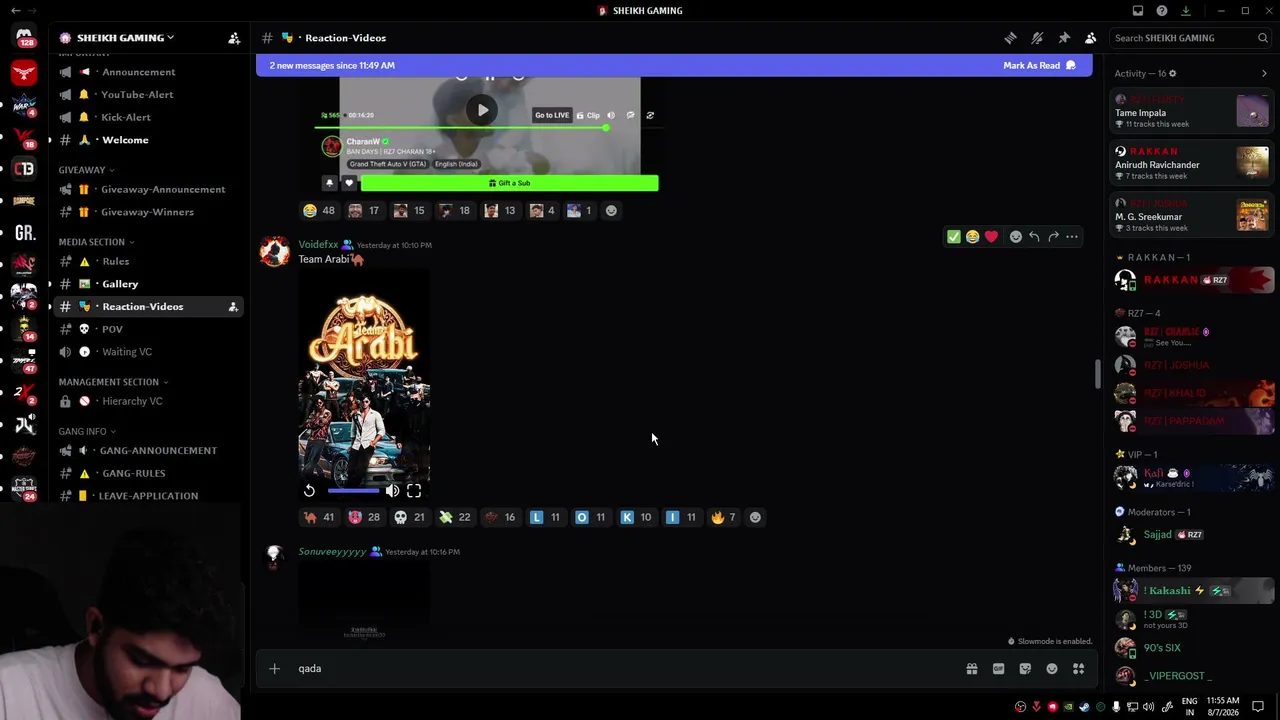Replay the Team Arabi video
This screenshot has width=1280, height=720.
(309, 490)
